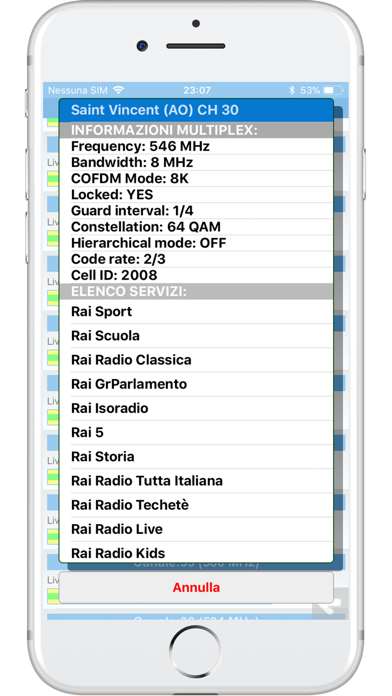This screenshot has height=696, width=392.
Task: Tap the Frequency: 546 MHz row
Action: [196, 146]
